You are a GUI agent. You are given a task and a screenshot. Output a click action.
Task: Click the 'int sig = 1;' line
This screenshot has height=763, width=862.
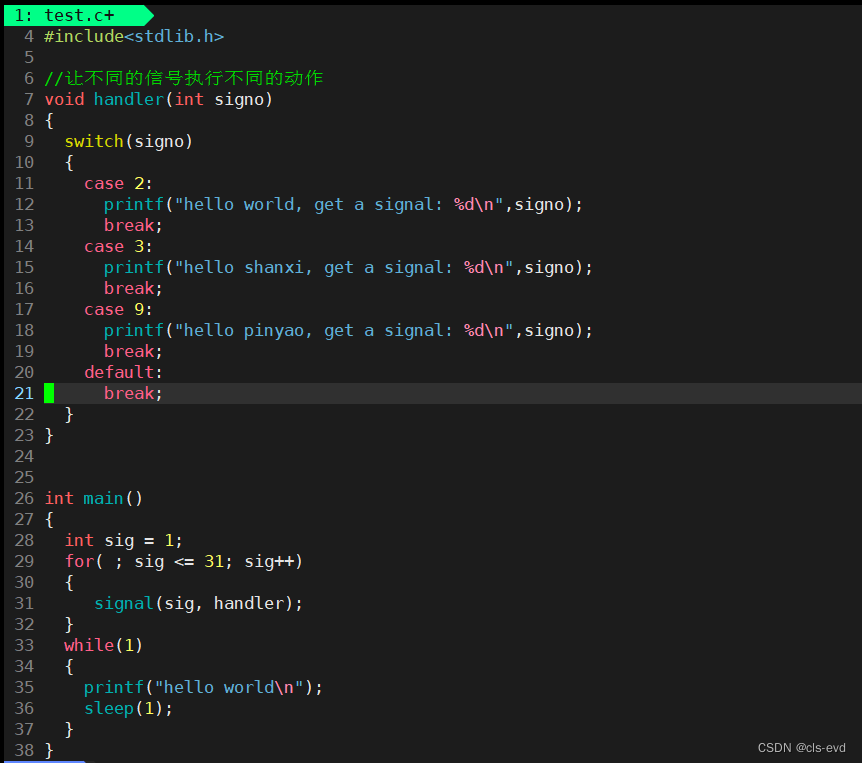tap(123, 541)
